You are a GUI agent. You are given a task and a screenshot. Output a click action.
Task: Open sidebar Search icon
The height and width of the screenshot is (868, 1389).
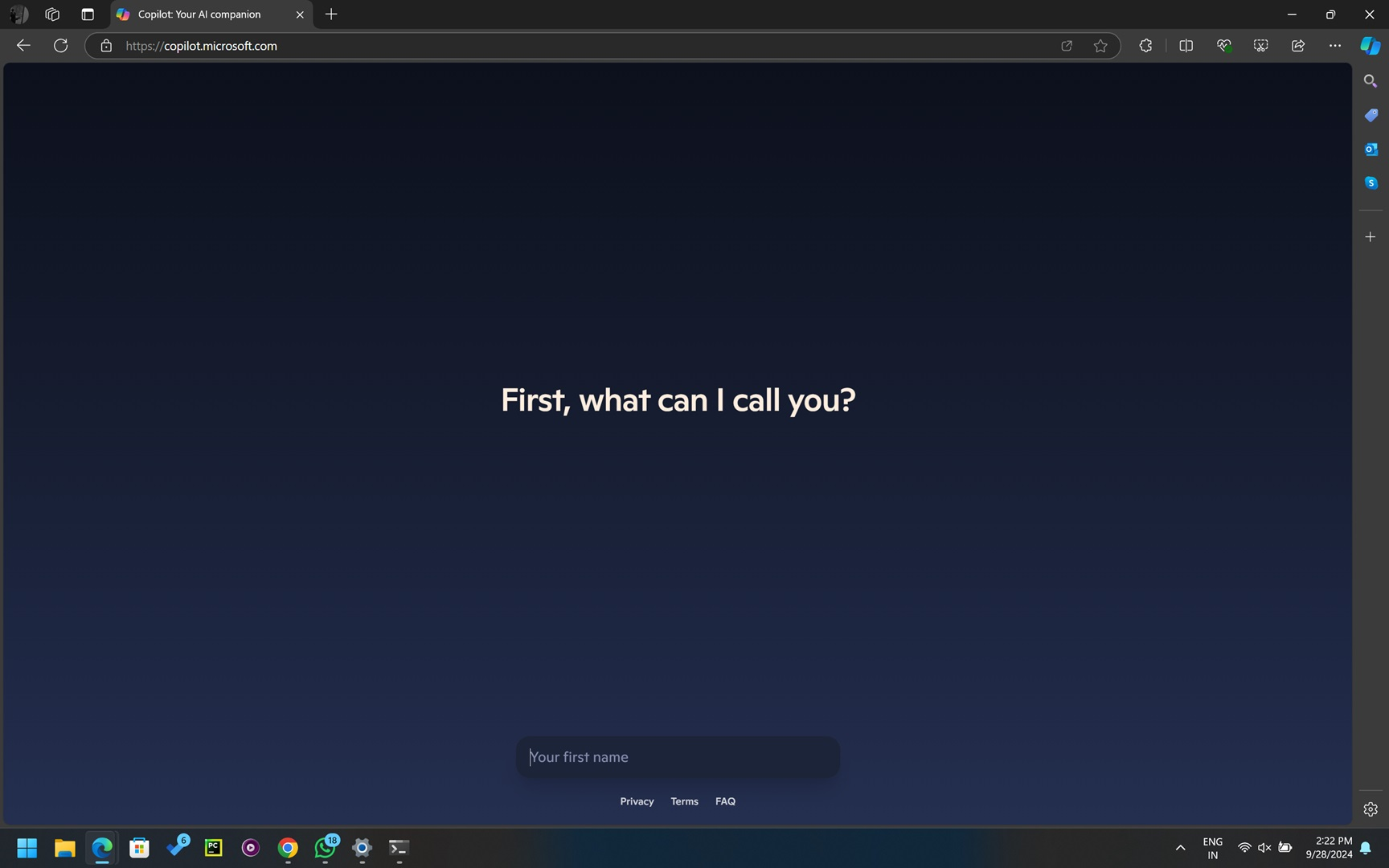point(1371,81)
